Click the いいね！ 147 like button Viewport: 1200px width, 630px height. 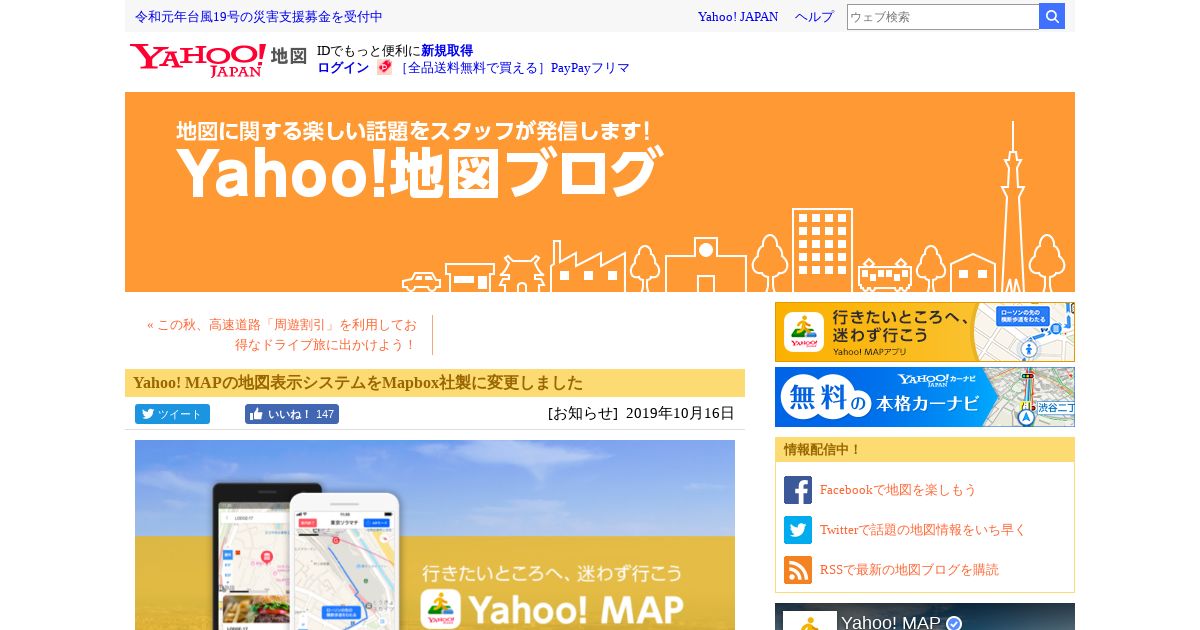292,414
